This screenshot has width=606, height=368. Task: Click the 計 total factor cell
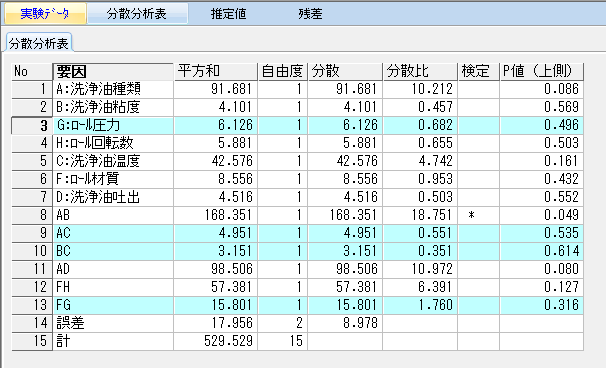click(x=113, y=341)
